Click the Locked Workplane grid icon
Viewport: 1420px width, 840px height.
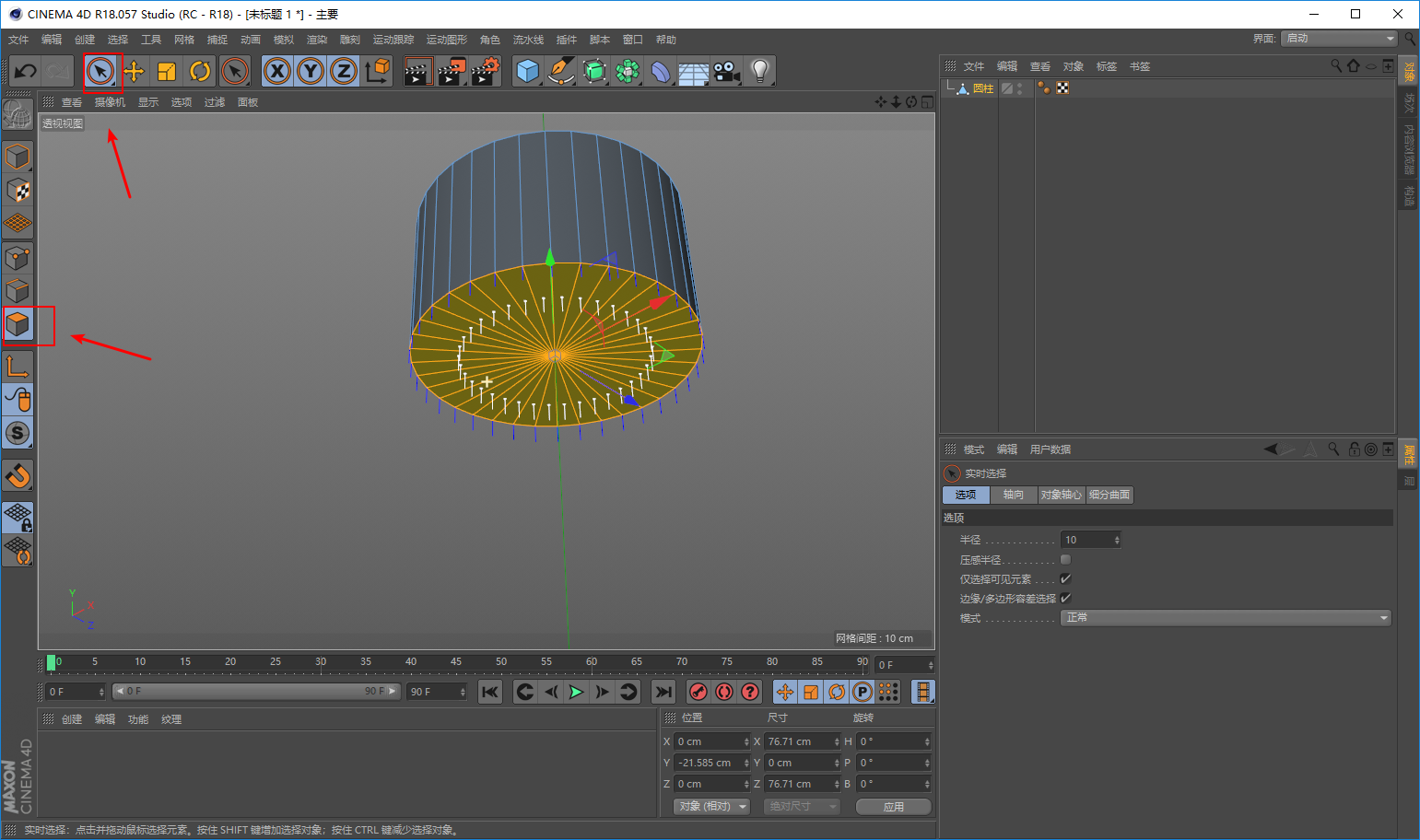coord(18,518)
